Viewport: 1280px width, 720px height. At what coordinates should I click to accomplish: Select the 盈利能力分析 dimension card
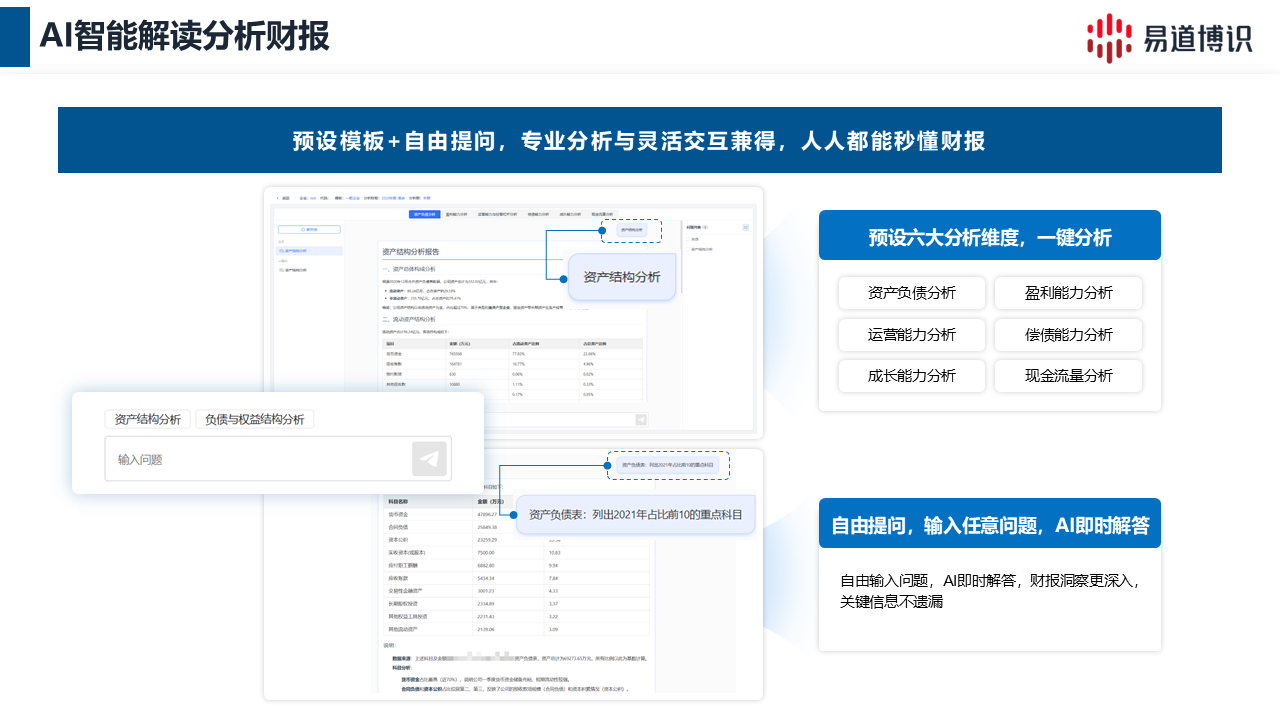tap(1068, 293)
